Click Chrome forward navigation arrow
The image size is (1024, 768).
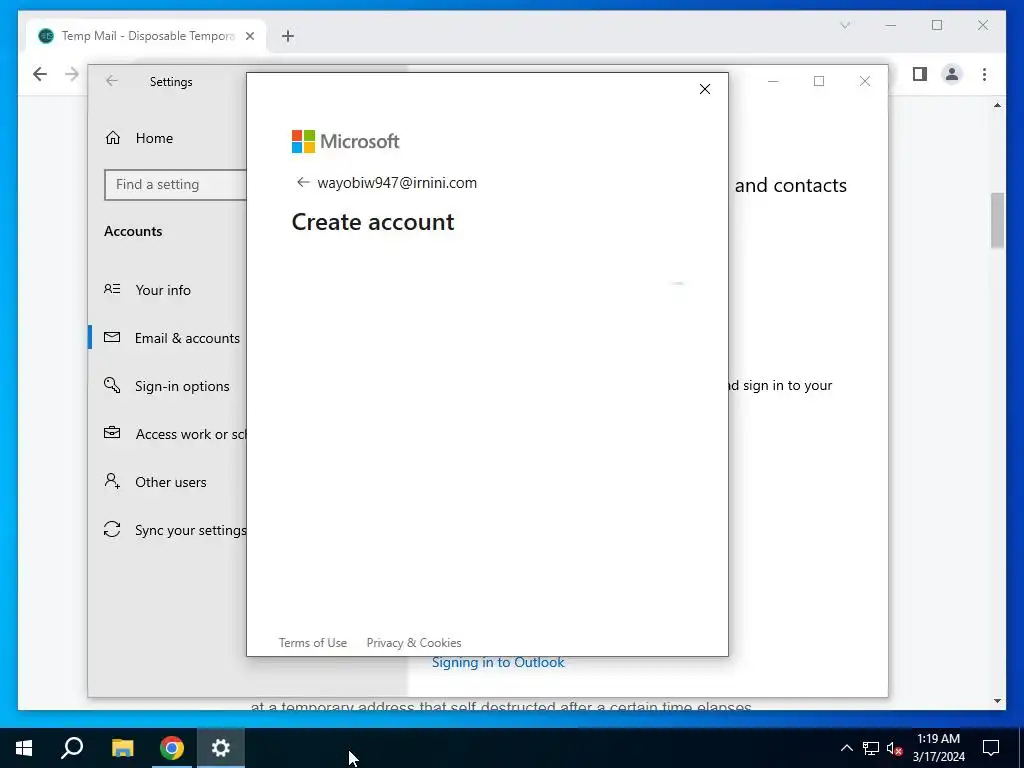click(72, 74)
